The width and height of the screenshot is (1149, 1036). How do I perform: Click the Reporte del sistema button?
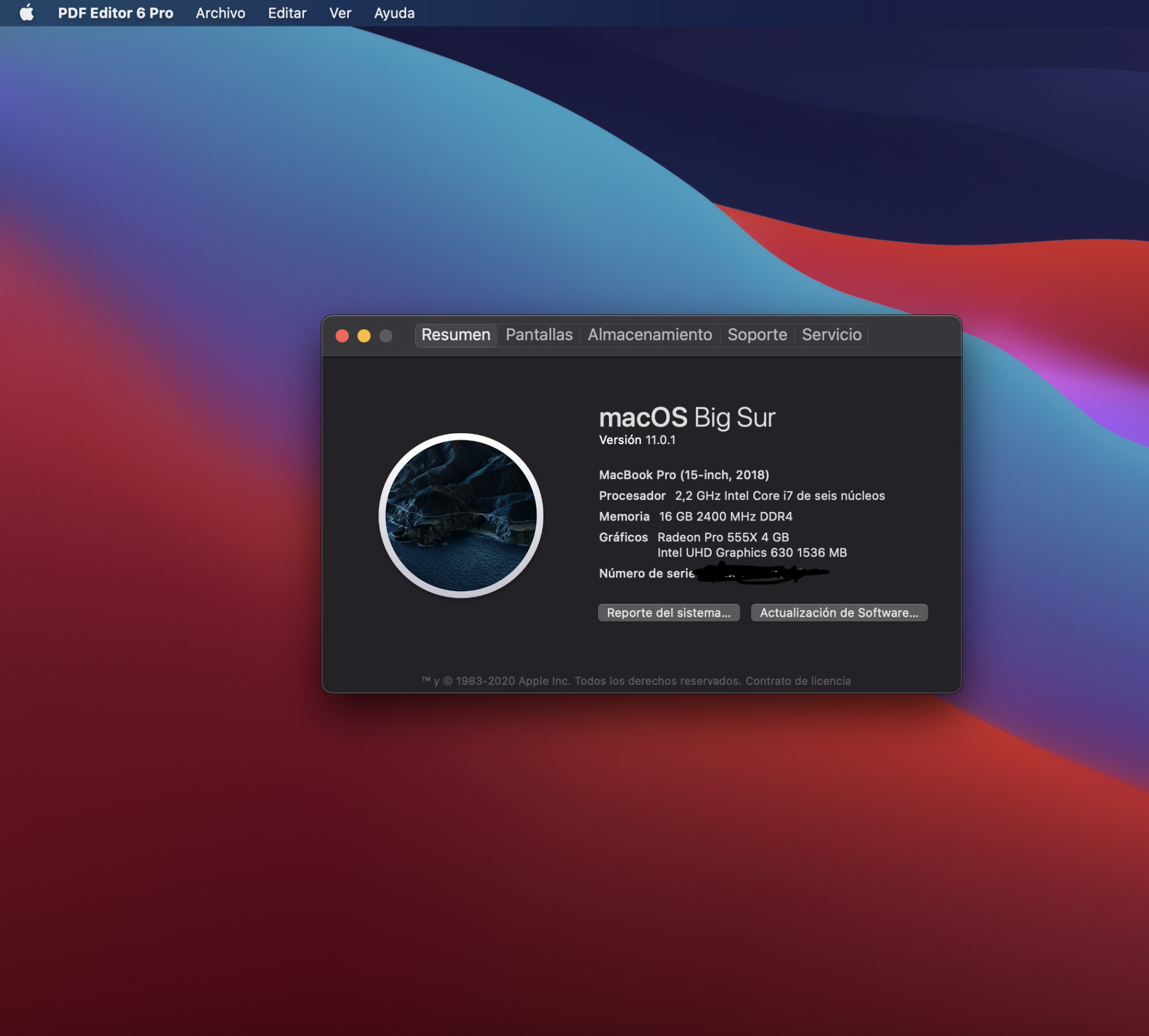[x=669, y=613]
